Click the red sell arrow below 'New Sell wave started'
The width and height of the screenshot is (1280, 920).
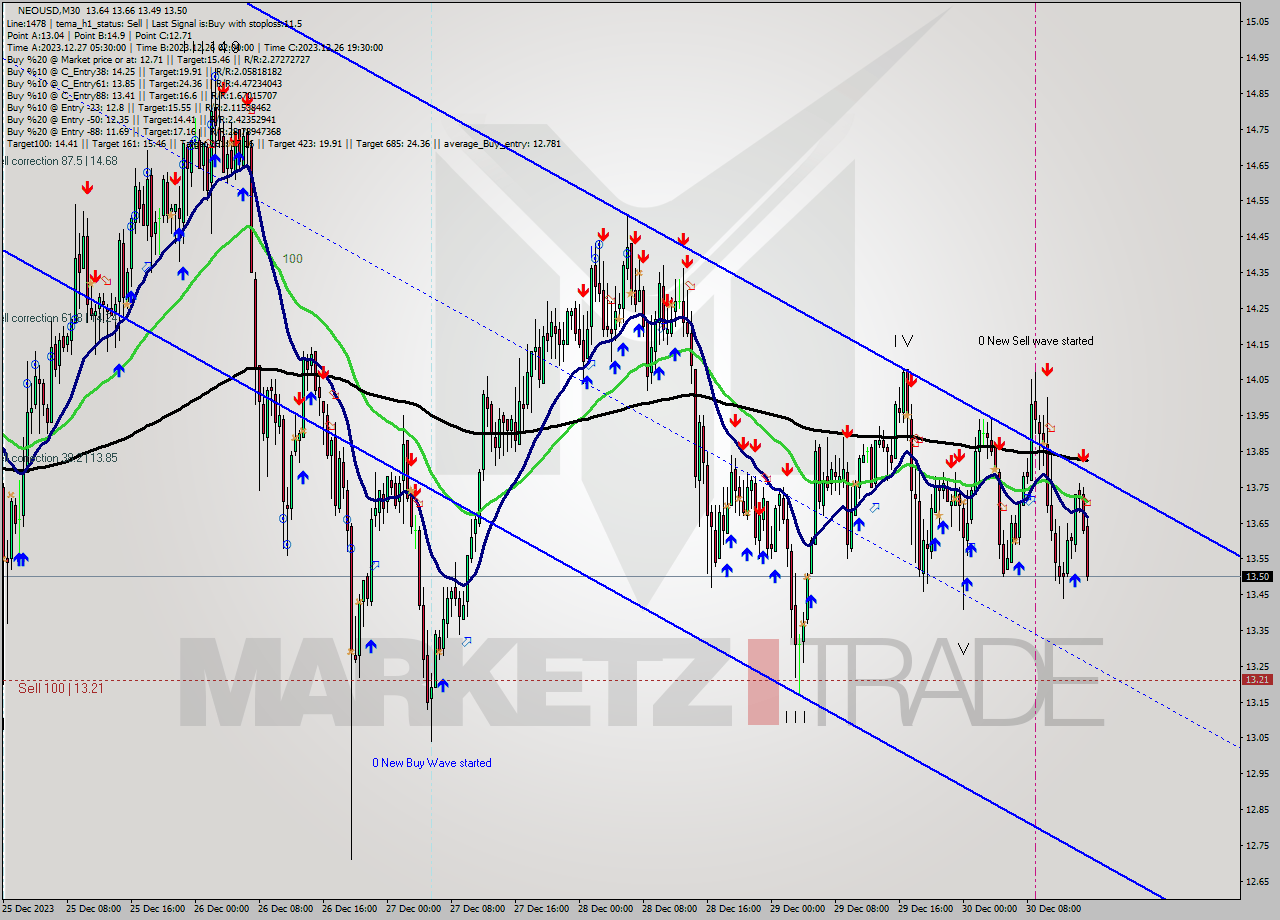(x=1046, y=369)
